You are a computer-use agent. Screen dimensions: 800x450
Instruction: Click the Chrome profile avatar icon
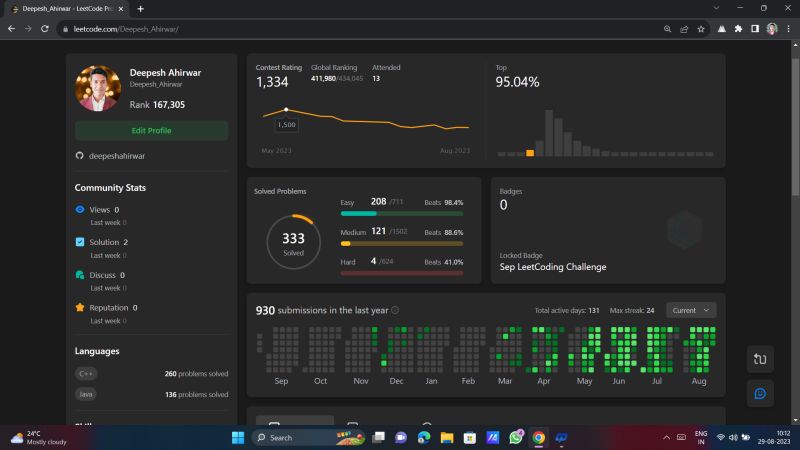[772, 29]
